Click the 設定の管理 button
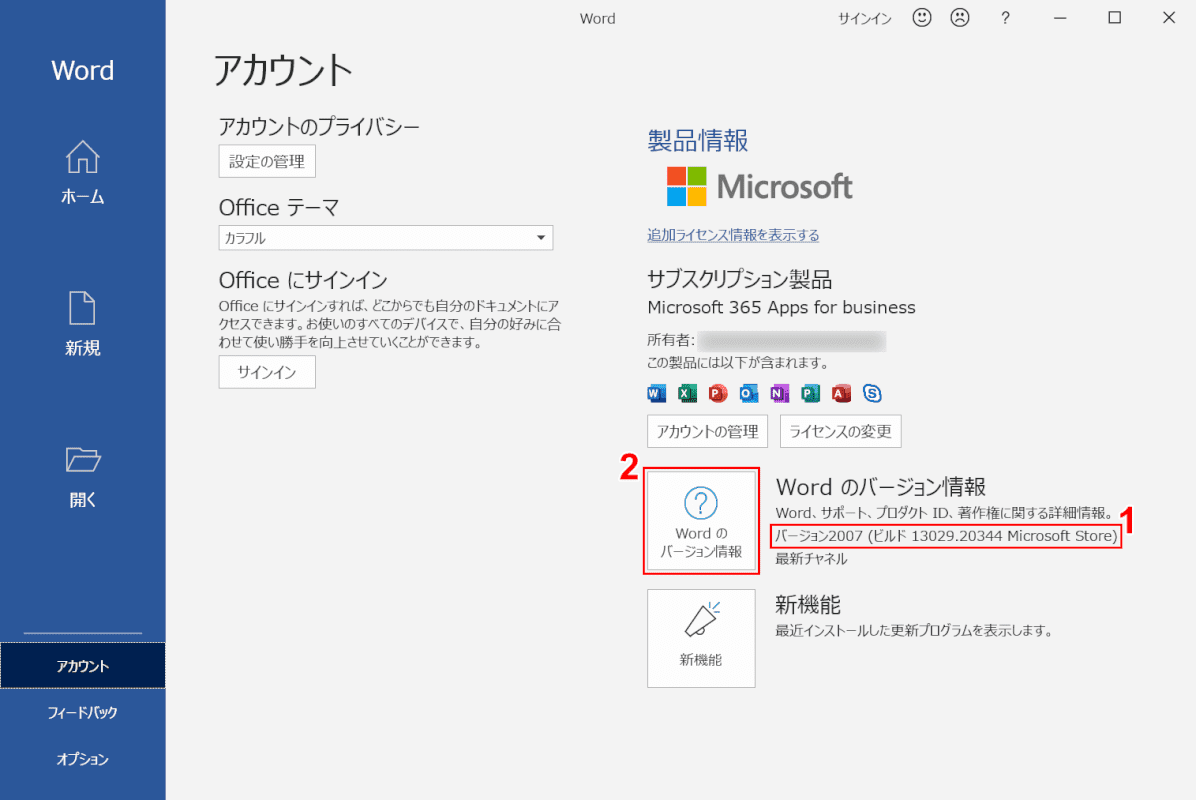1196x800 pixels. (x=267, y=162)
